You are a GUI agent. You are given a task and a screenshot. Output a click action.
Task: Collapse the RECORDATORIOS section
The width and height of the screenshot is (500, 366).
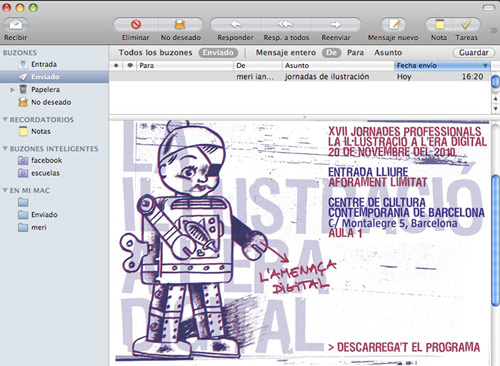pos(5,119)
